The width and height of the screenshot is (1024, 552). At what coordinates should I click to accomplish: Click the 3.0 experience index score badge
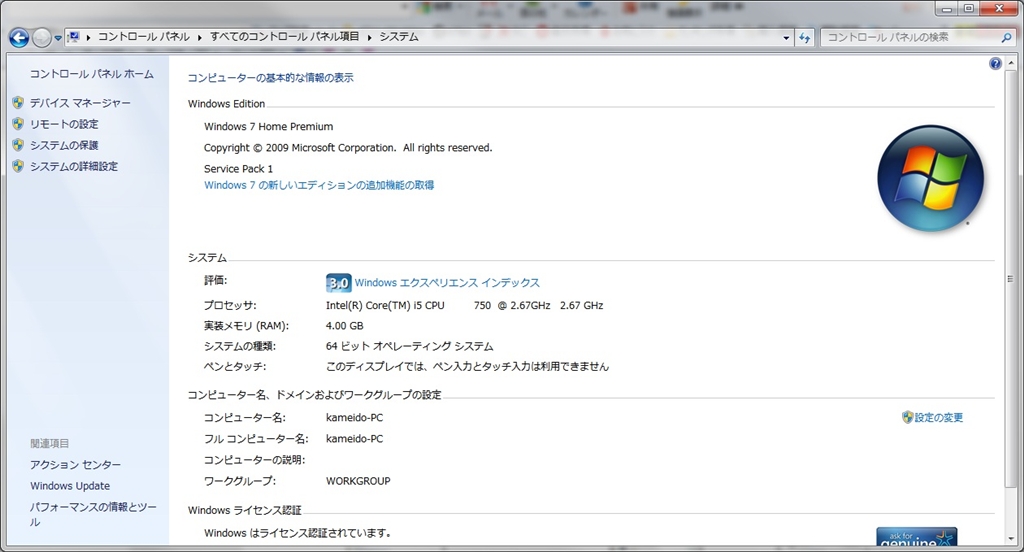coord(338,283)
